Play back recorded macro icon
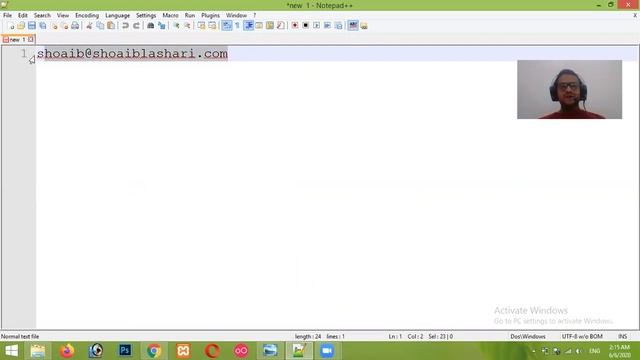 316,26
